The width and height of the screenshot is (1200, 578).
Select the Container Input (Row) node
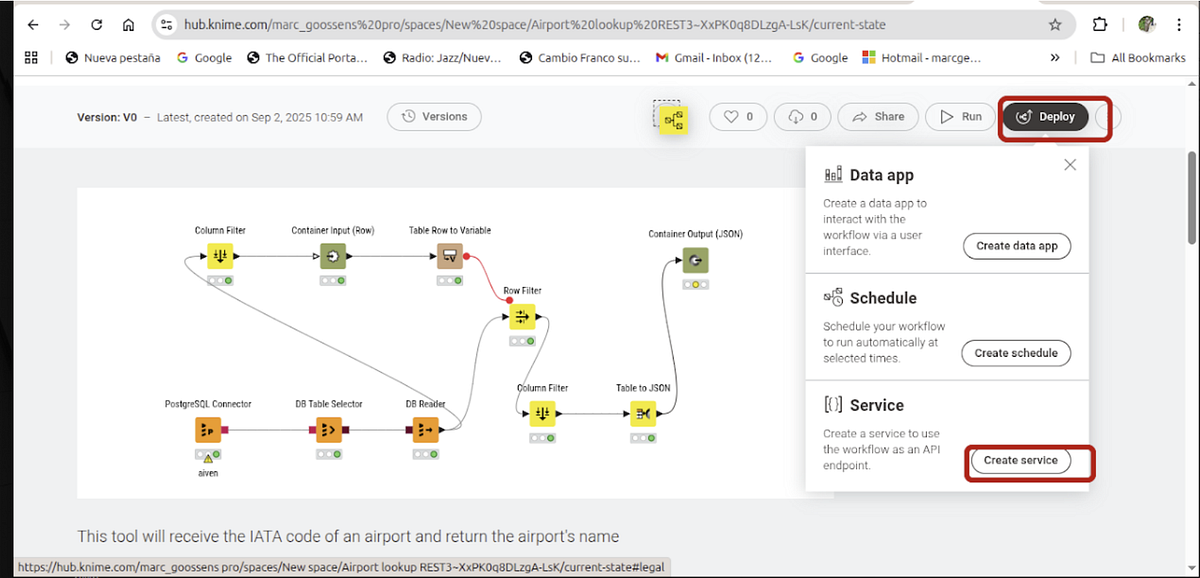tap(334, 256)
